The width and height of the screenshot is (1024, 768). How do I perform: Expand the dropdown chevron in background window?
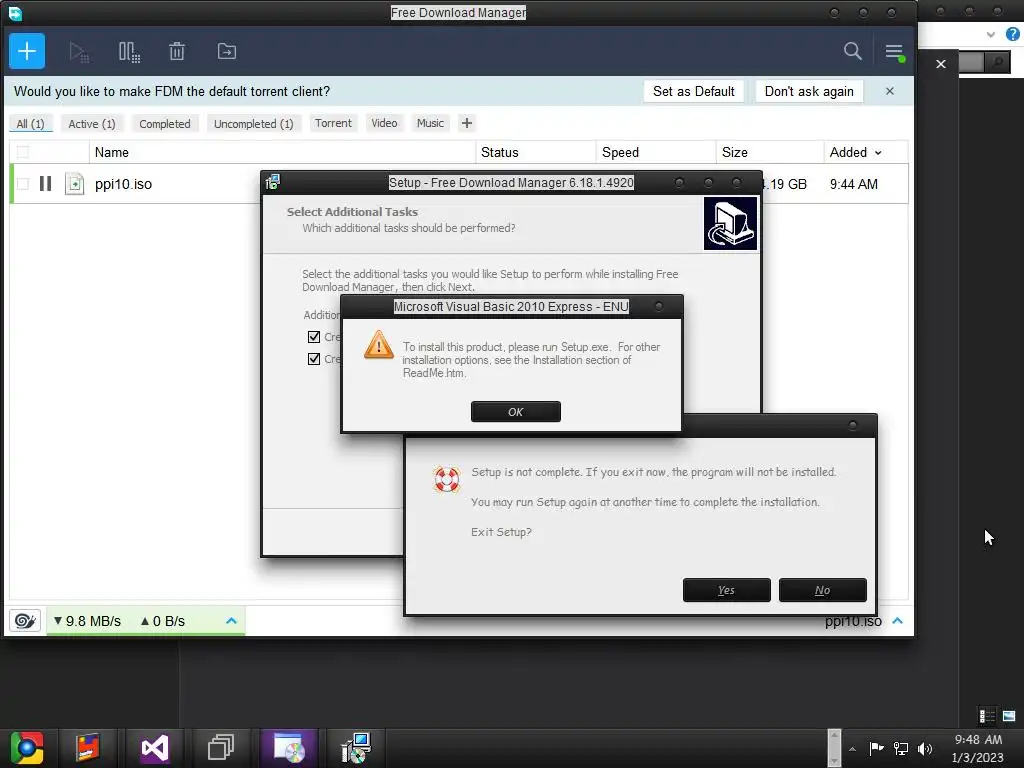[991, 35]
